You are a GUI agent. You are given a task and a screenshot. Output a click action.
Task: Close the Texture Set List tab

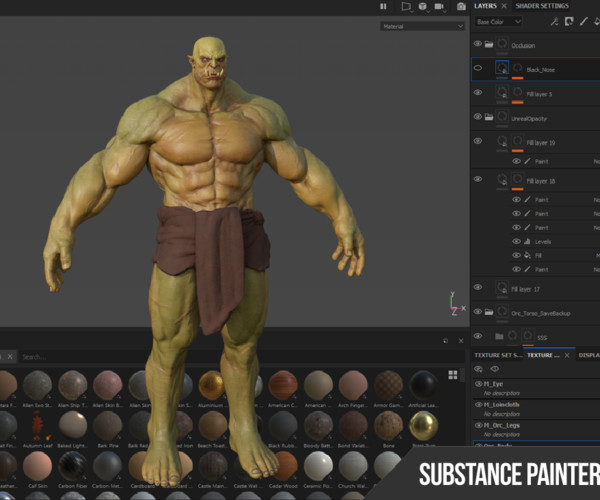click(567, 355)
